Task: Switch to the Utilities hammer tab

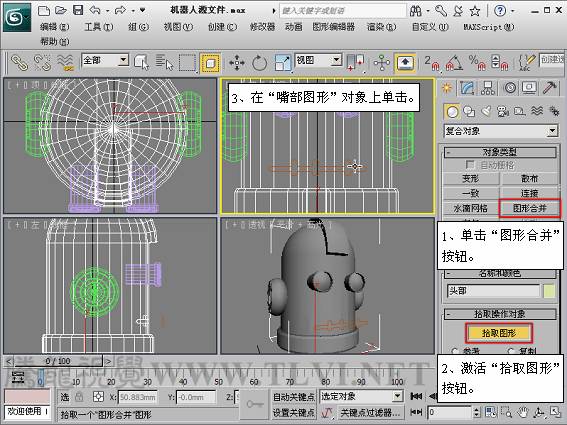Action: (550, 88)
